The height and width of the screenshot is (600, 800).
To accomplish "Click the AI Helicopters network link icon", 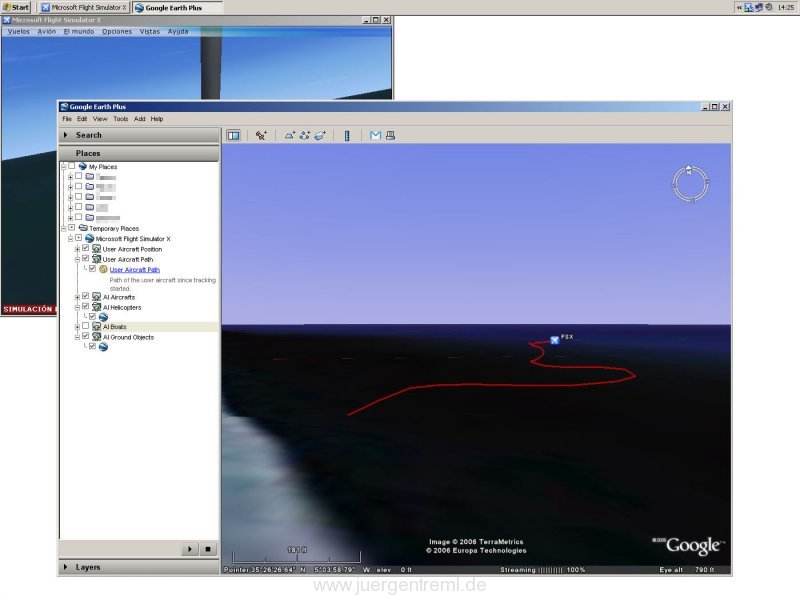I will (x=96, y=307).
